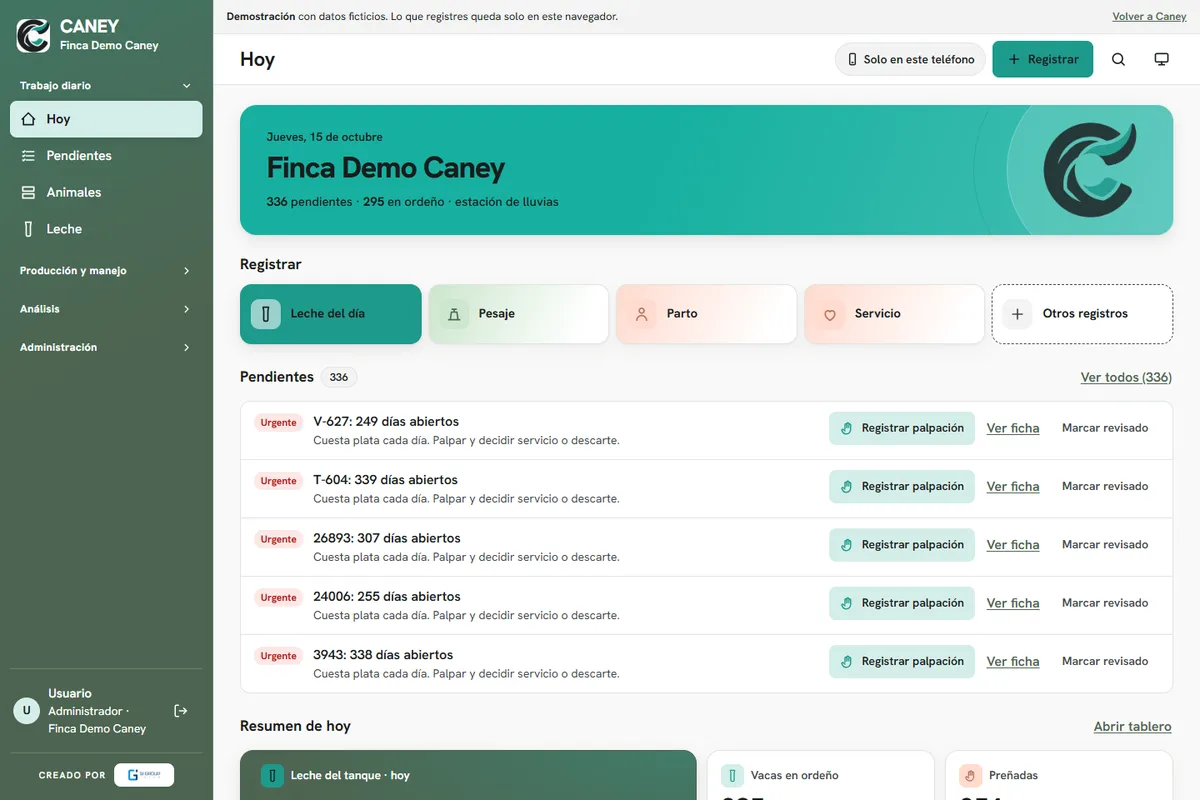Open Ver ficha for T-604
The image size is (1200, 800).
tap(1013, 487)
